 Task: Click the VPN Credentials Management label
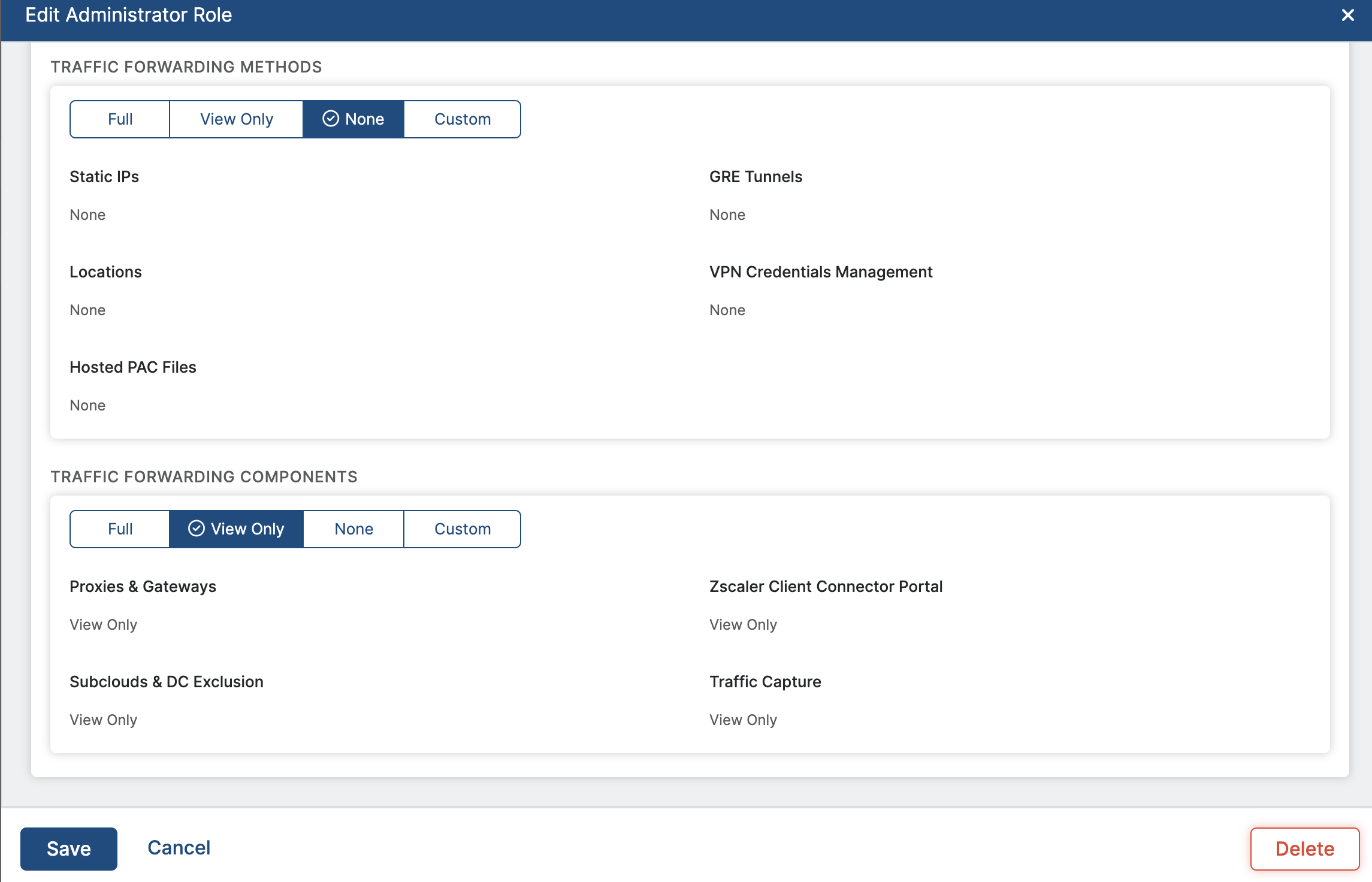tap(821, 272)
